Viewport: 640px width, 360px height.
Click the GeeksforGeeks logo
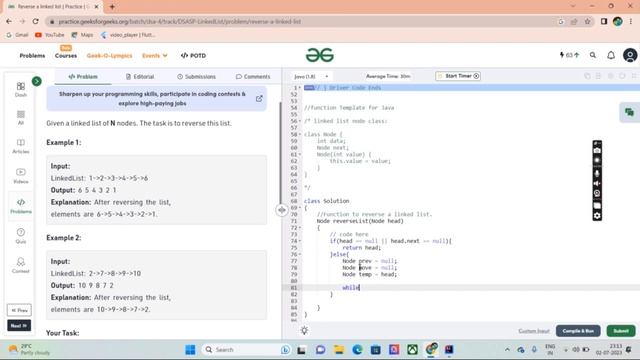tap(320, 55)
